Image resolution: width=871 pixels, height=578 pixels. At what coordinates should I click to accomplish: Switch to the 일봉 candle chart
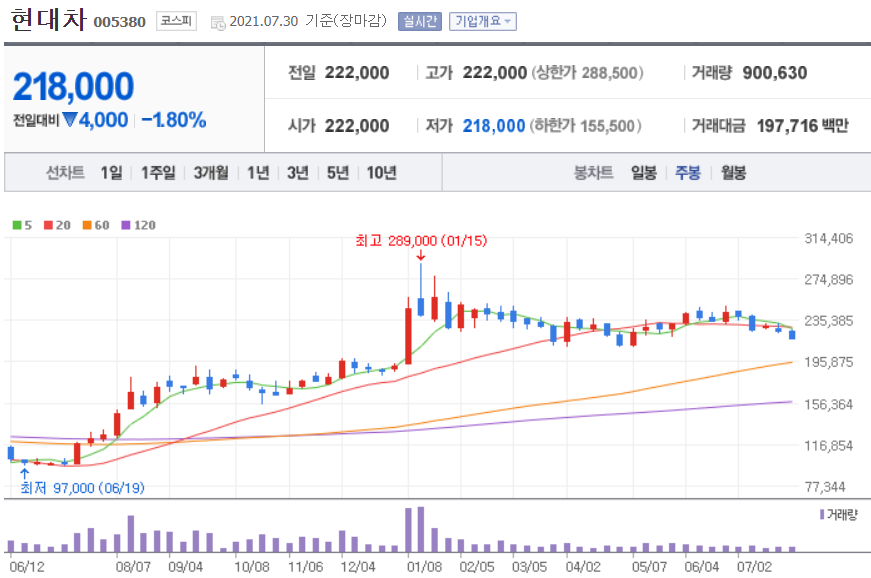(x=644, y=173)
